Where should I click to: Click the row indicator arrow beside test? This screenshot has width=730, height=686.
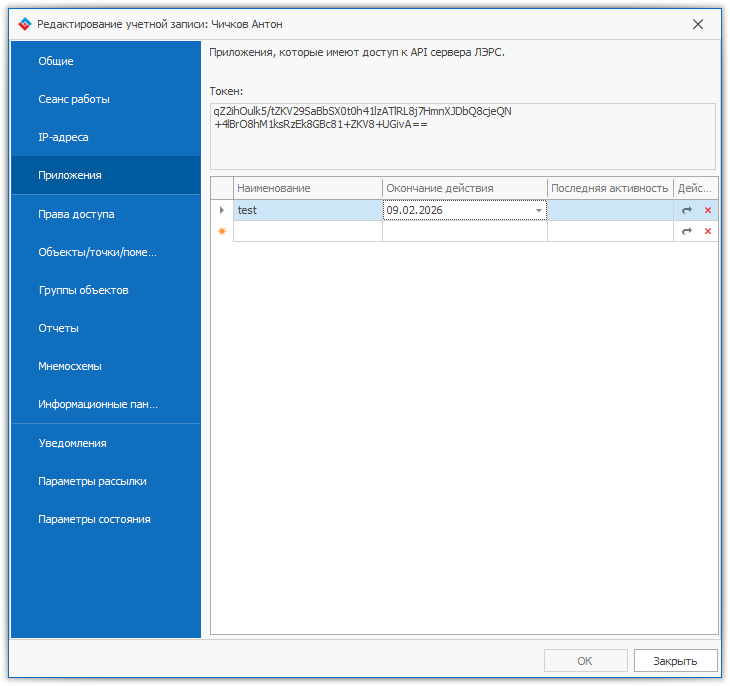pos(222,210)
